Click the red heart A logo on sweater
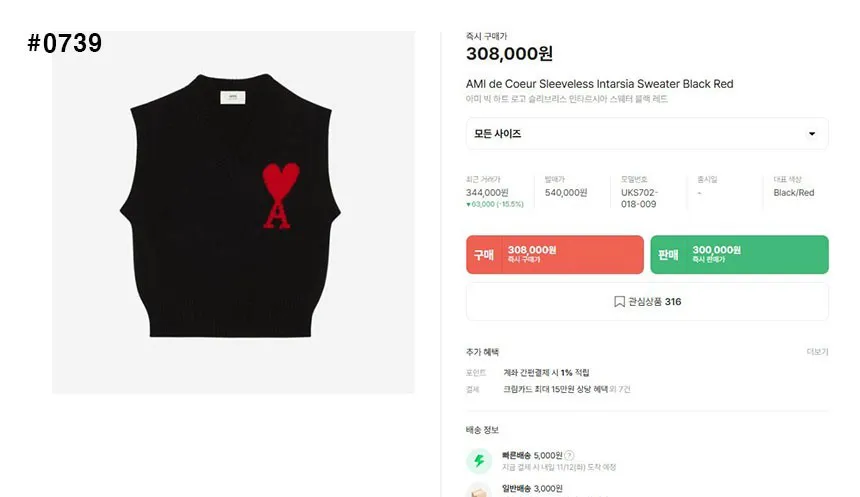860x497 pixels. pyautogui.click(x=281, y=195)
